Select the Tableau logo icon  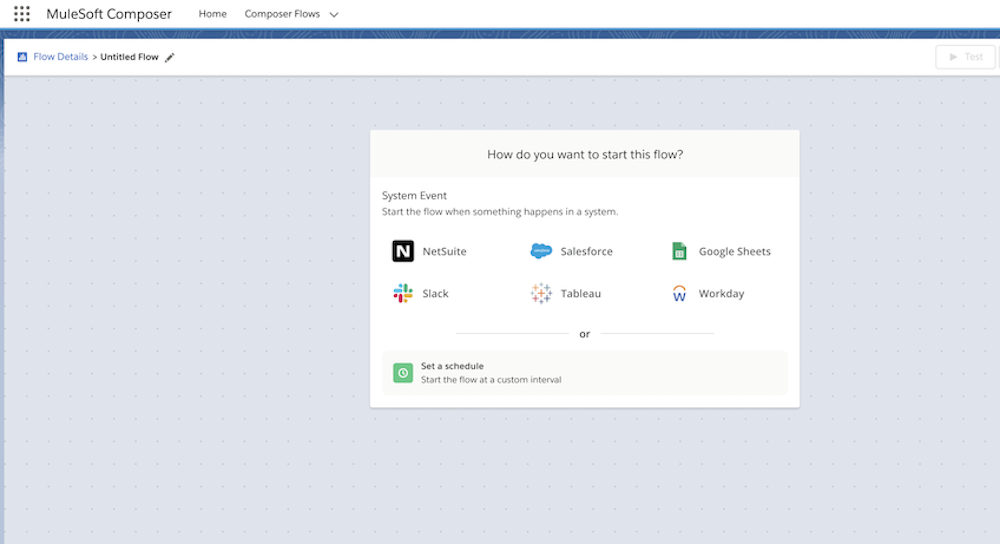tap(541, 293)
